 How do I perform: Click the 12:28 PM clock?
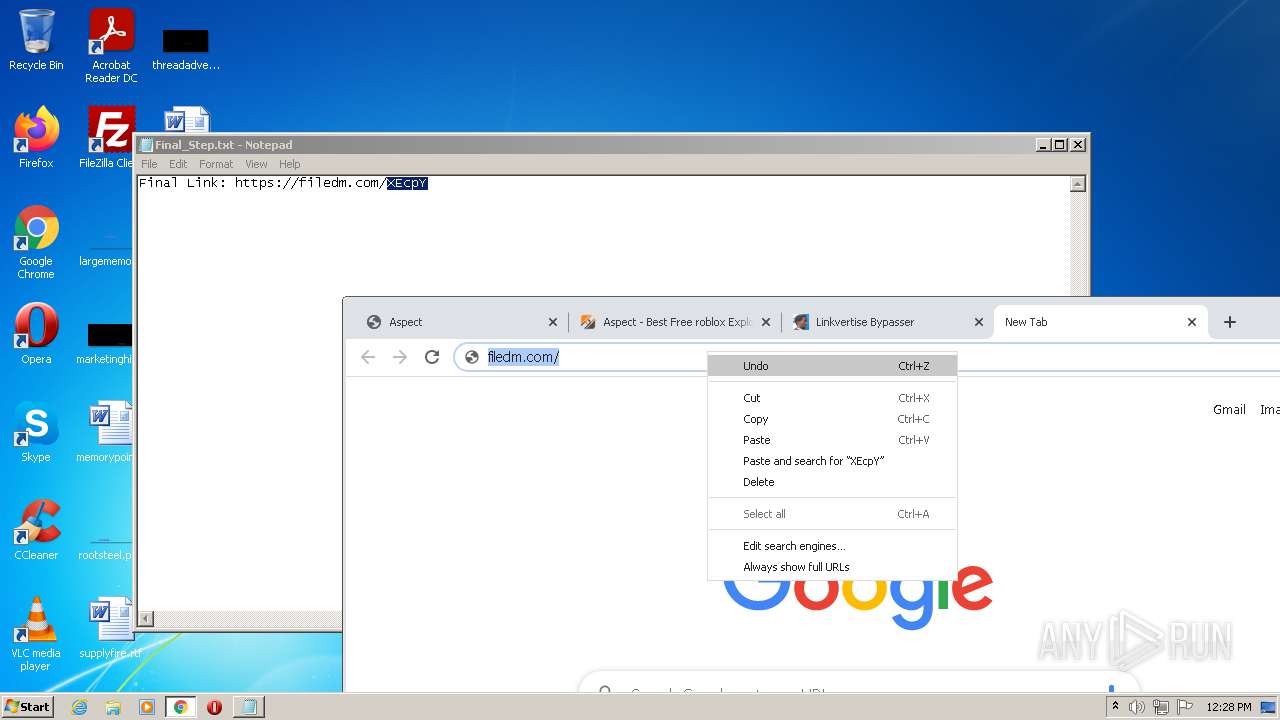click(x=1229, y=707)
